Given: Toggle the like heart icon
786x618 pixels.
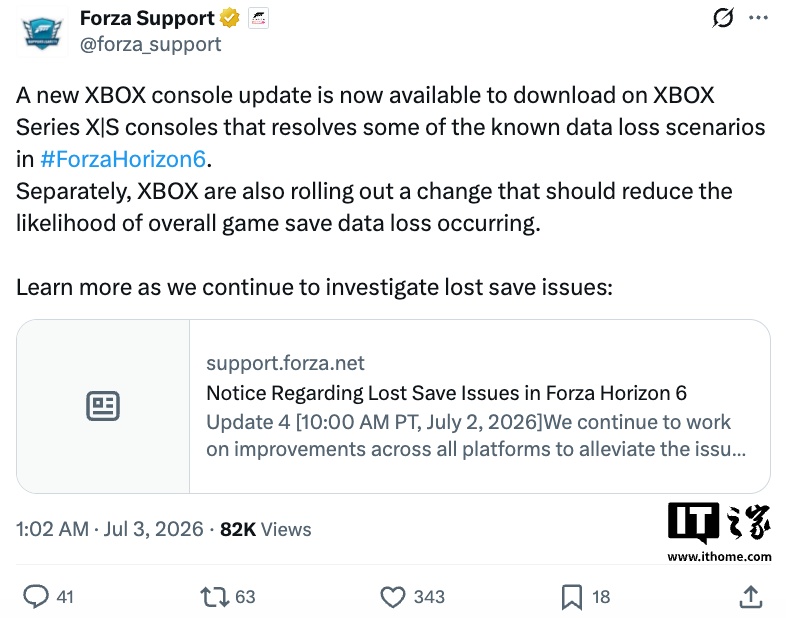Looking at the screenshot, I should pos(393,597).
